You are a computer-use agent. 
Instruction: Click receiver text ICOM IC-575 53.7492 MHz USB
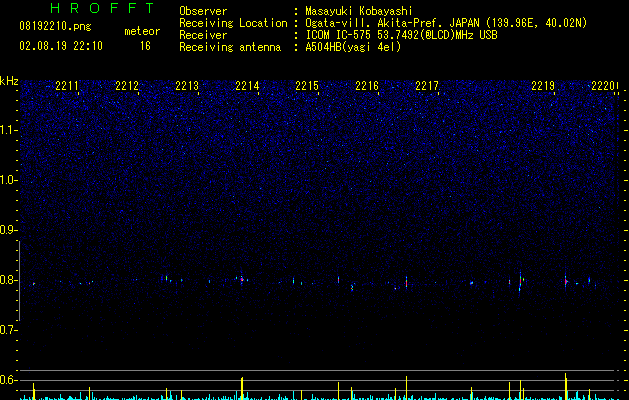(x=401, y=35)
